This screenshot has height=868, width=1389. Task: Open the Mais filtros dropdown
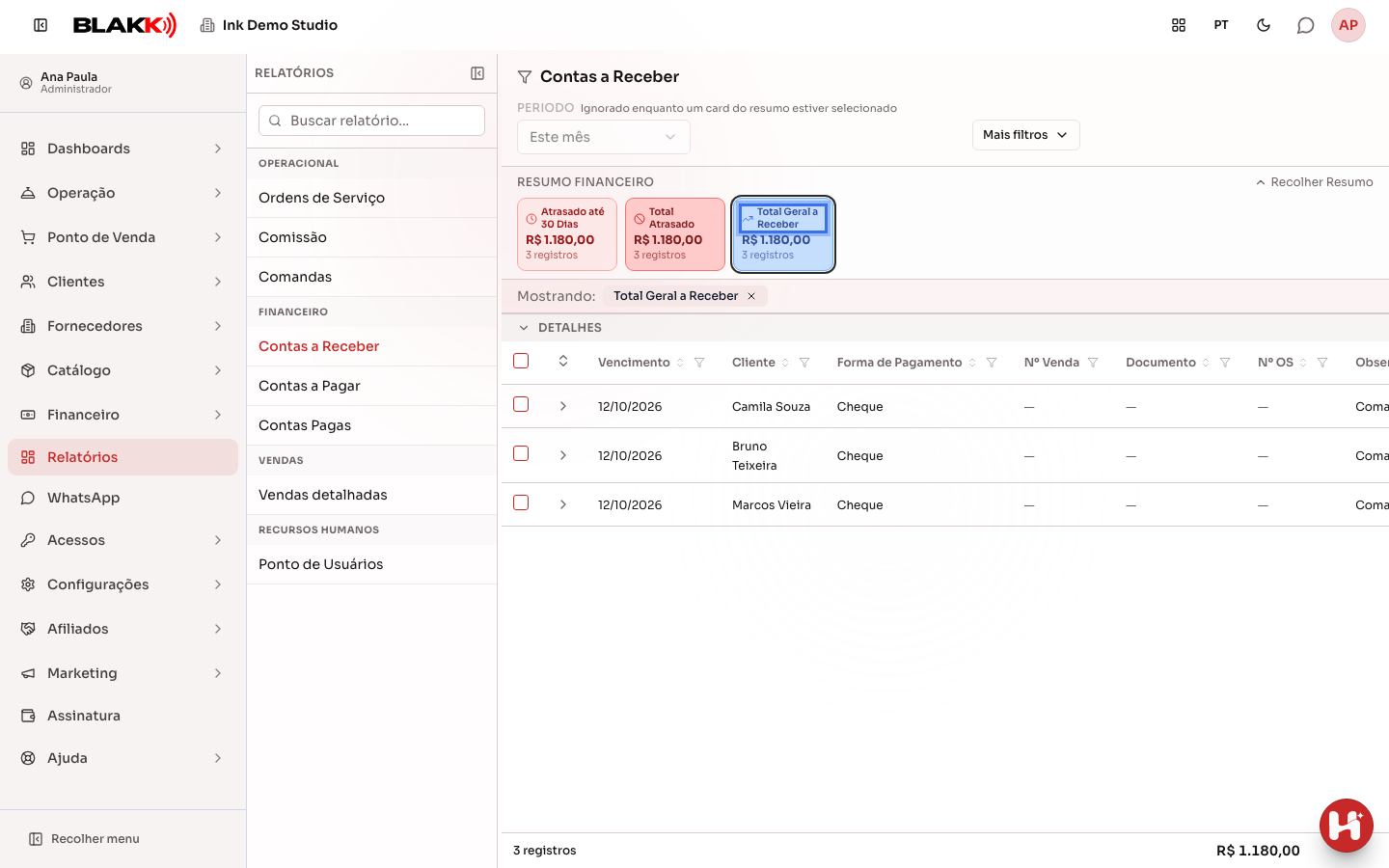[1025, 135]
